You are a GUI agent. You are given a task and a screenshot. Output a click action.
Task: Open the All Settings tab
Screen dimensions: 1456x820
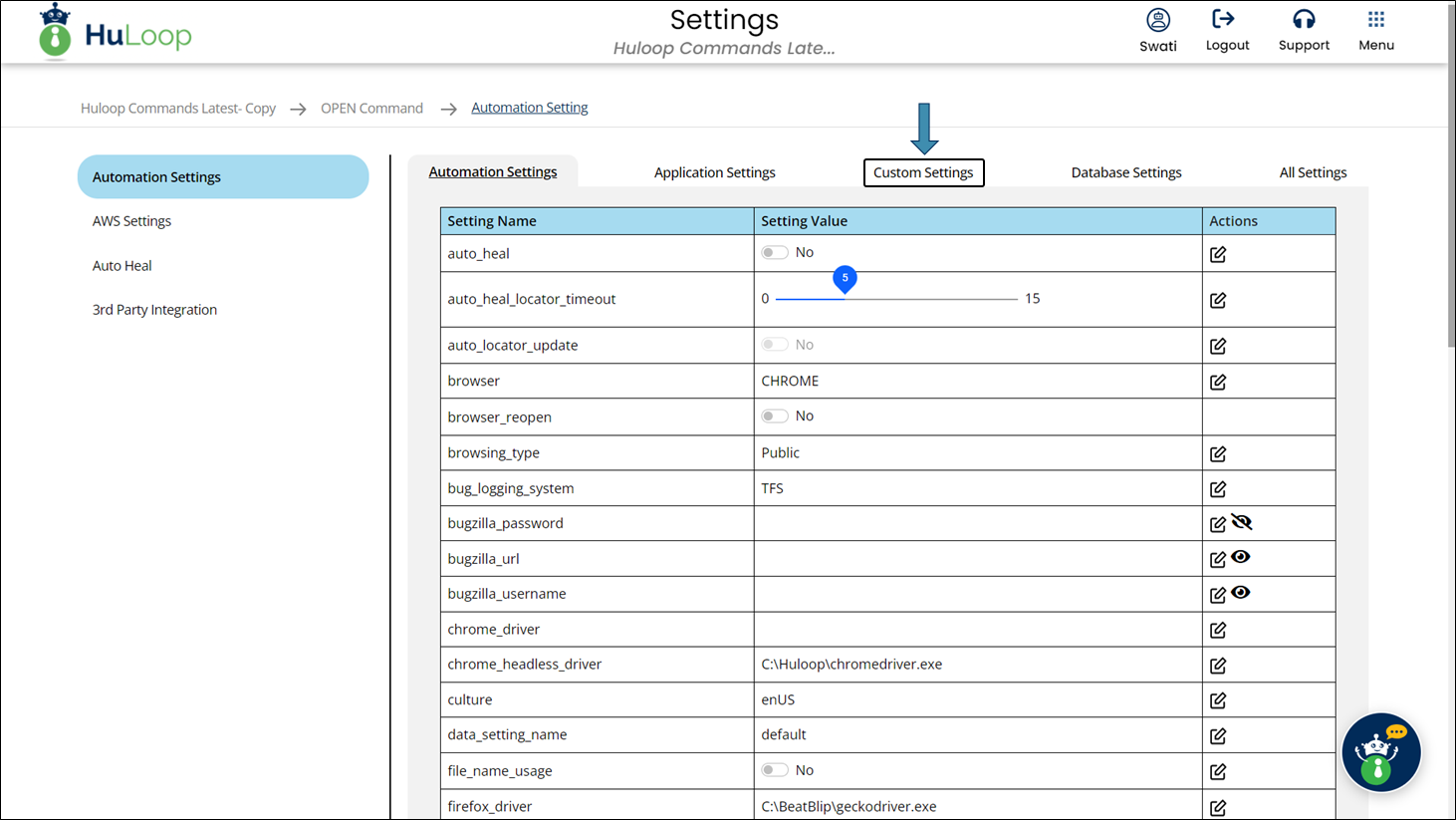tap(1313, 172)
